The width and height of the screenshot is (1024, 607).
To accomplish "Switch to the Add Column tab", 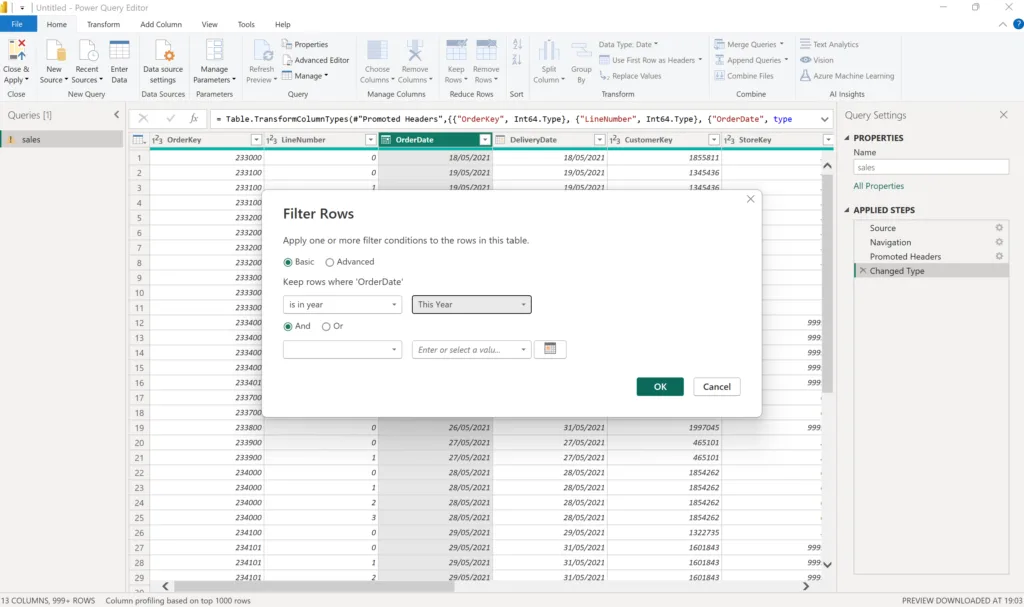I will point(161,24).
